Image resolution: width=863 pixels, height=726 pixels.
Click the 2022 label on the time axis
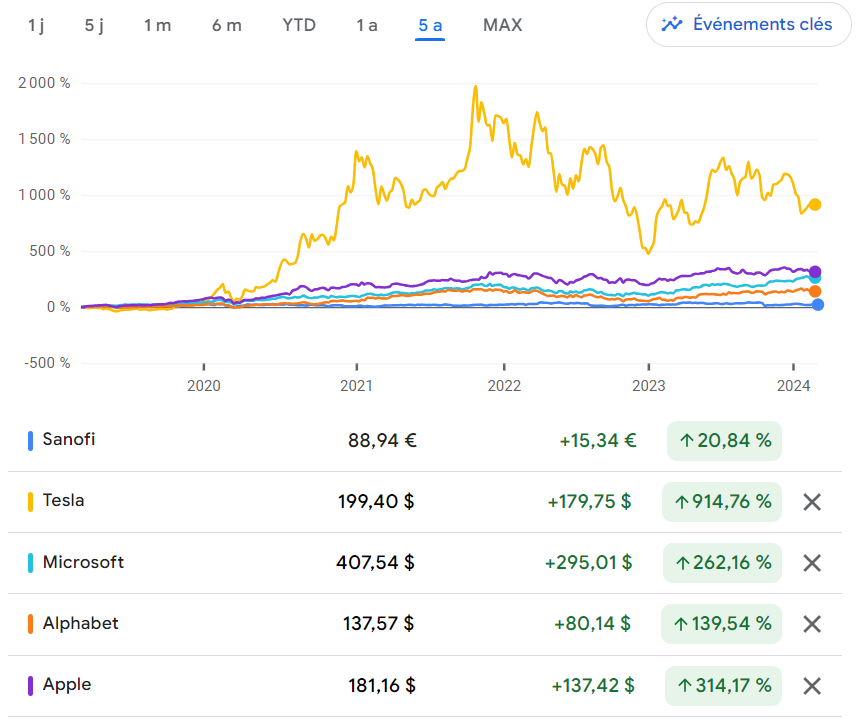click(x=504, y=386)
